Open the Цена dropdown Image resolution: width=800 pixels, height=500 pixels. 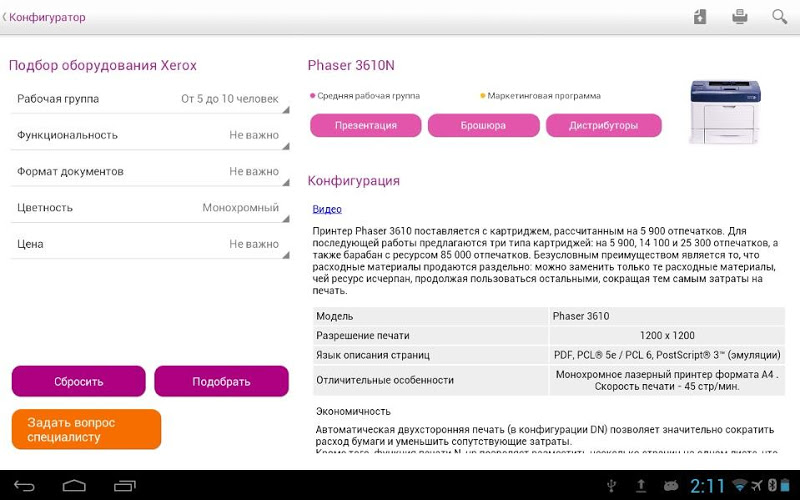click(149, 244)
